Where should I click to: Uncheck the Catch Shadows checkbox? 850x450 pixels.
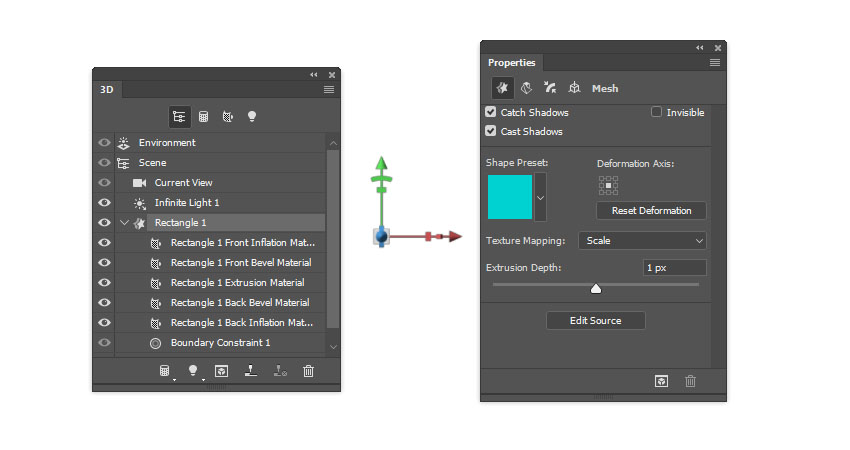pos(491,113)
